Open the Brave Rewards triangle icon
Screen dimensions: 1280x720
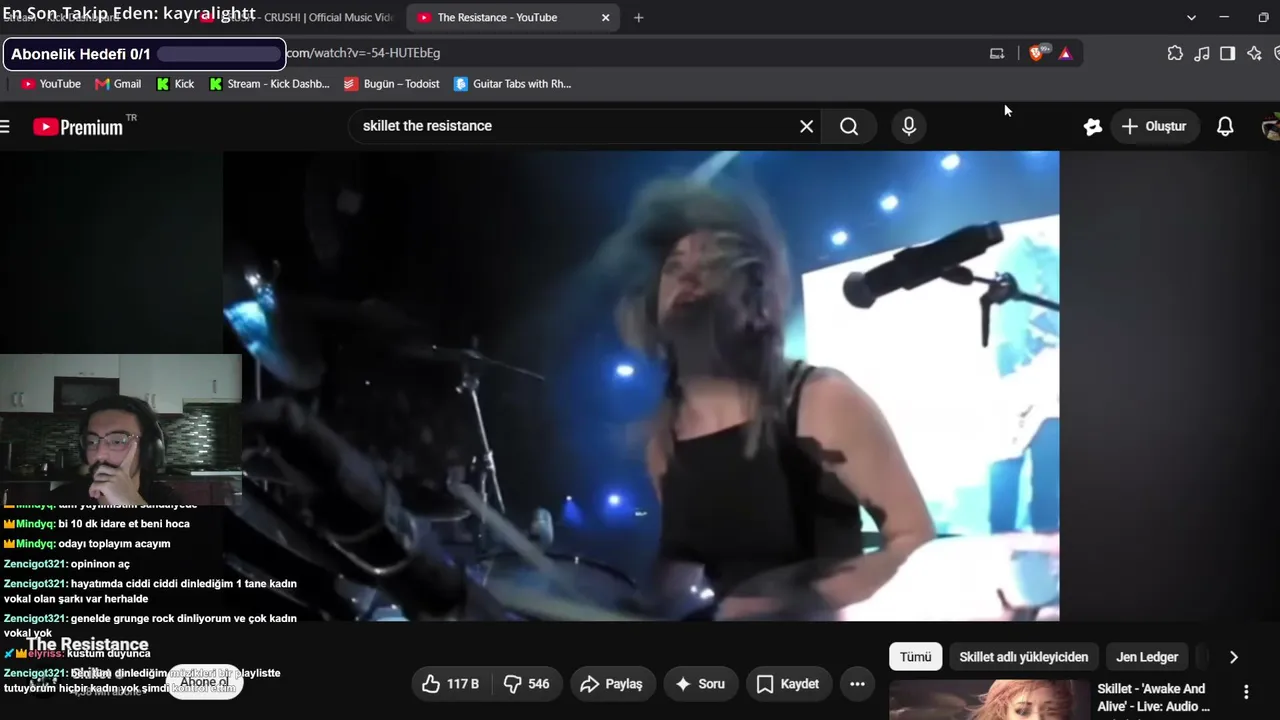[x=1065, y=53]
